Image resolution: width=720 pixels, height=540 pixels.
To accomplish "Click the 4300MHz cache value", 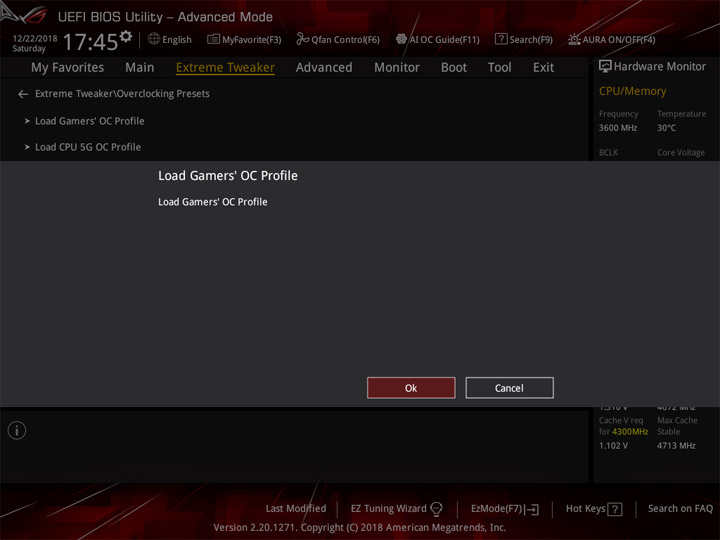I will click(x=630, y=432).
